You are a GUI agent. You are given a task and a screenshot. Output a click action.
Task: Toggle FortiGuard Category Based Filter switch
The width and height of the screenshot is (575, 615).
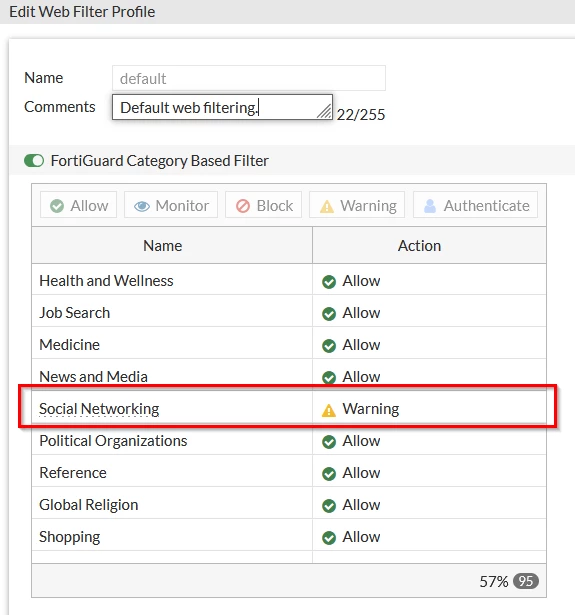click(34, 161)
